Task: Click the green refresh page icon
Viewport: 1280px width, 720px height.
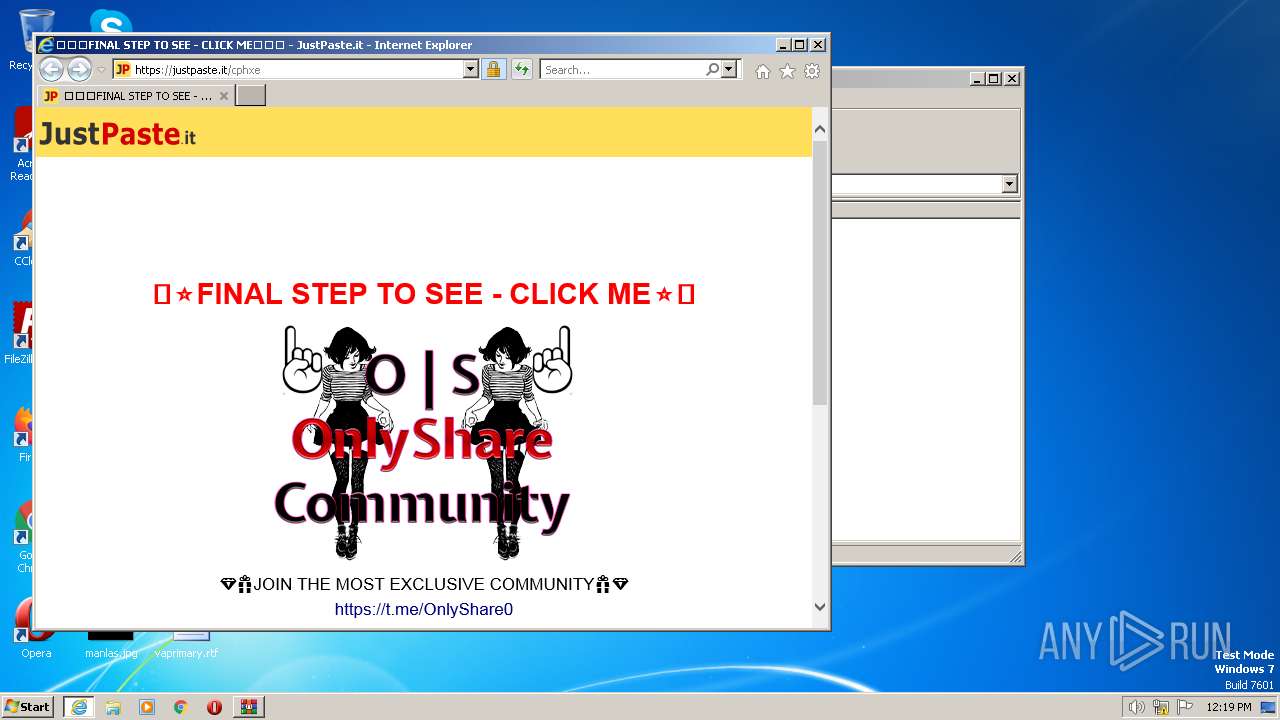Action: (521, 69)
